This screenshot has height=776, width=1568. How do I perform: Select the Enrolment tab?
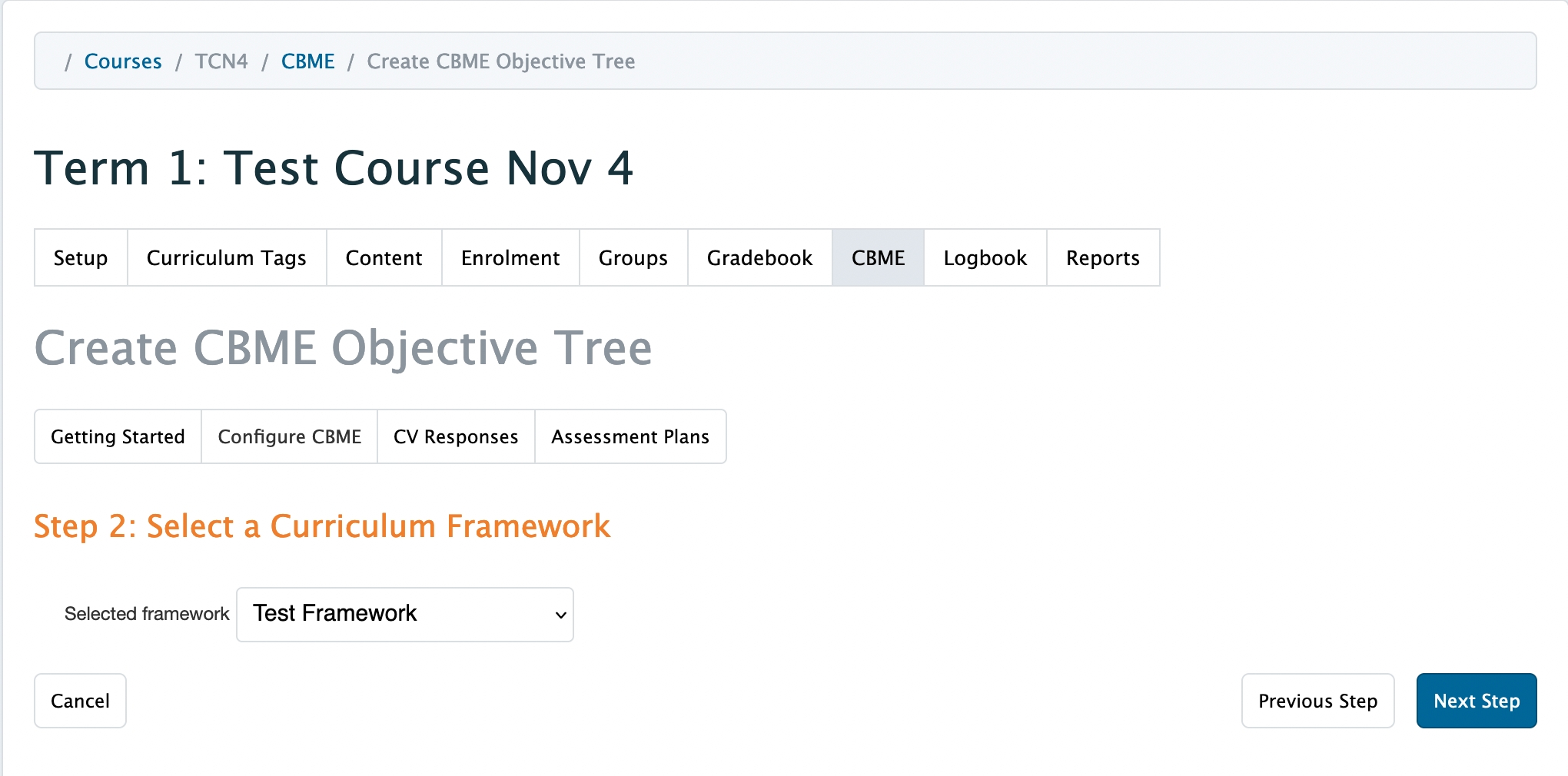510,258
